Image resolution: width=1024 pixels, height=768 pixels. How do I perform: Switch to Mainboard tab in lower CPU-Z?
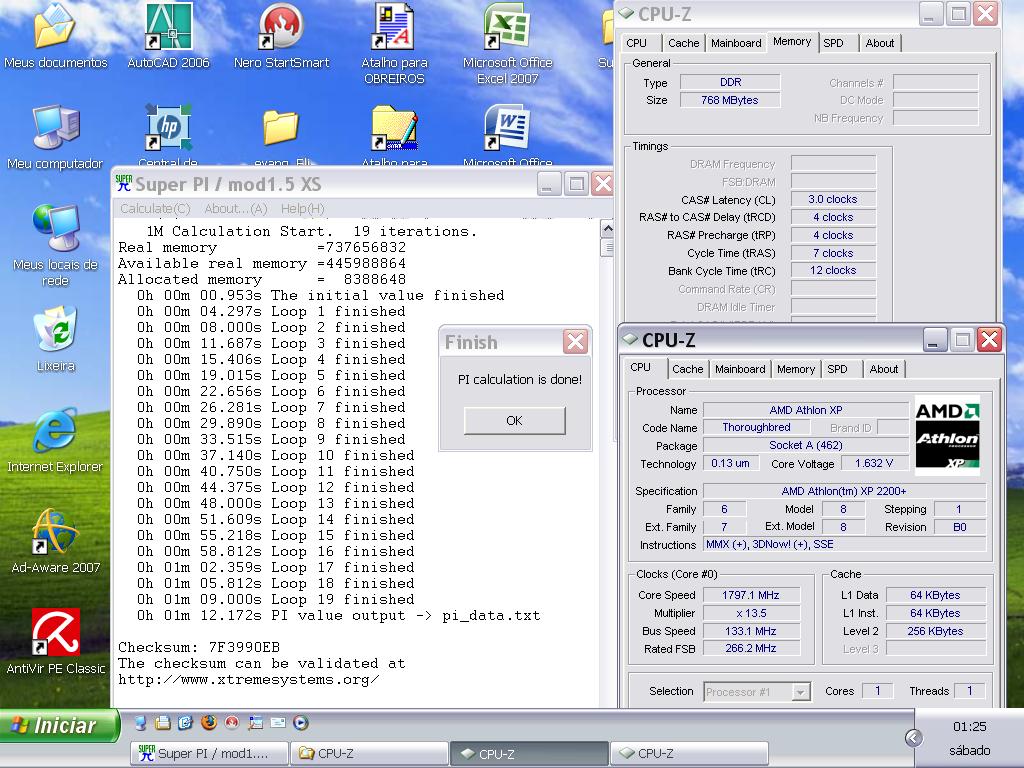740,369
